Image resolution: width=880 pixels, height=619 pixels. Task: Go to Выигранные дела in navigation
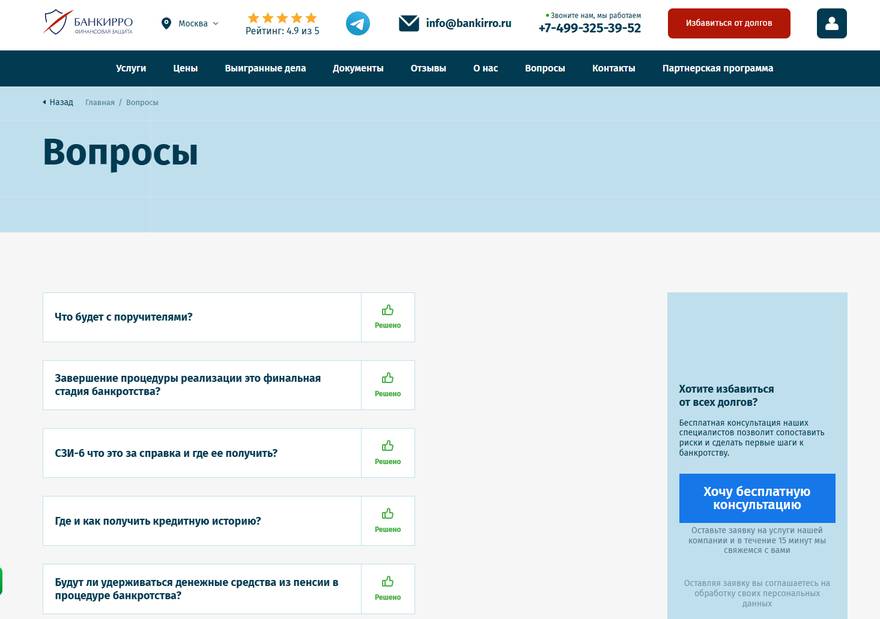click(x=265, y=68)
